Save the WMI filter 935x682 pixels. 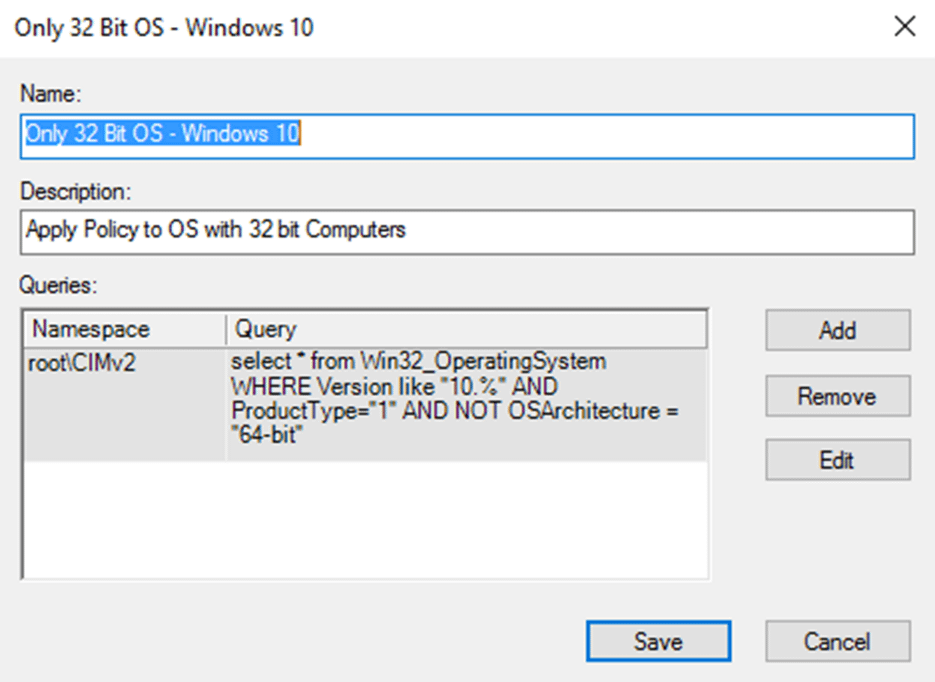(x=658, y=641)
